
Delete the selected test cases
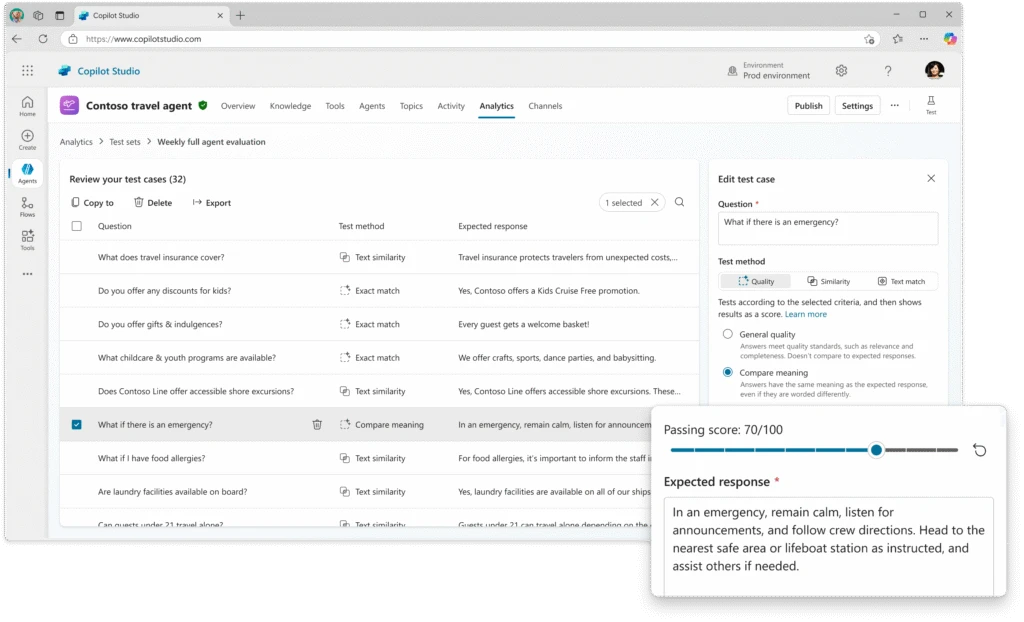point(153,202)
